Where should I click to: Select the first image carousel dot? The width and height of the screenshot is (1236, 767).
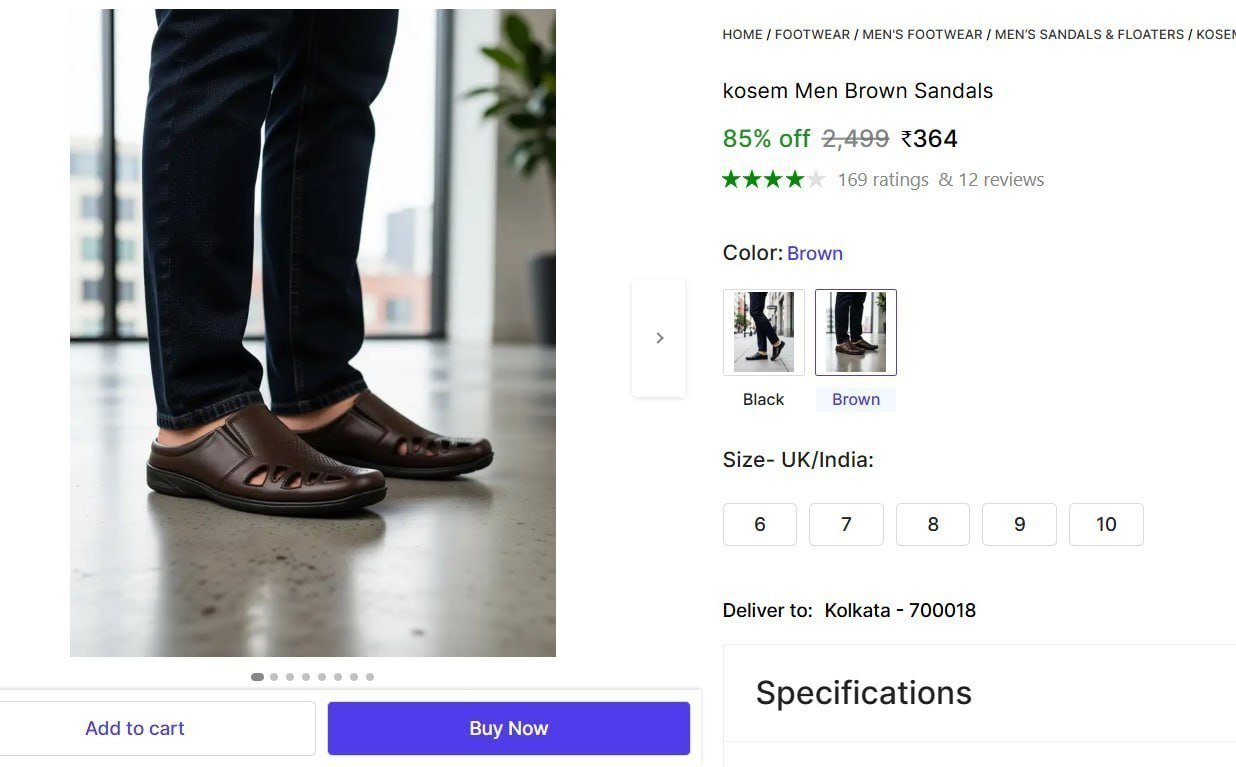click(x=257, y=677)
